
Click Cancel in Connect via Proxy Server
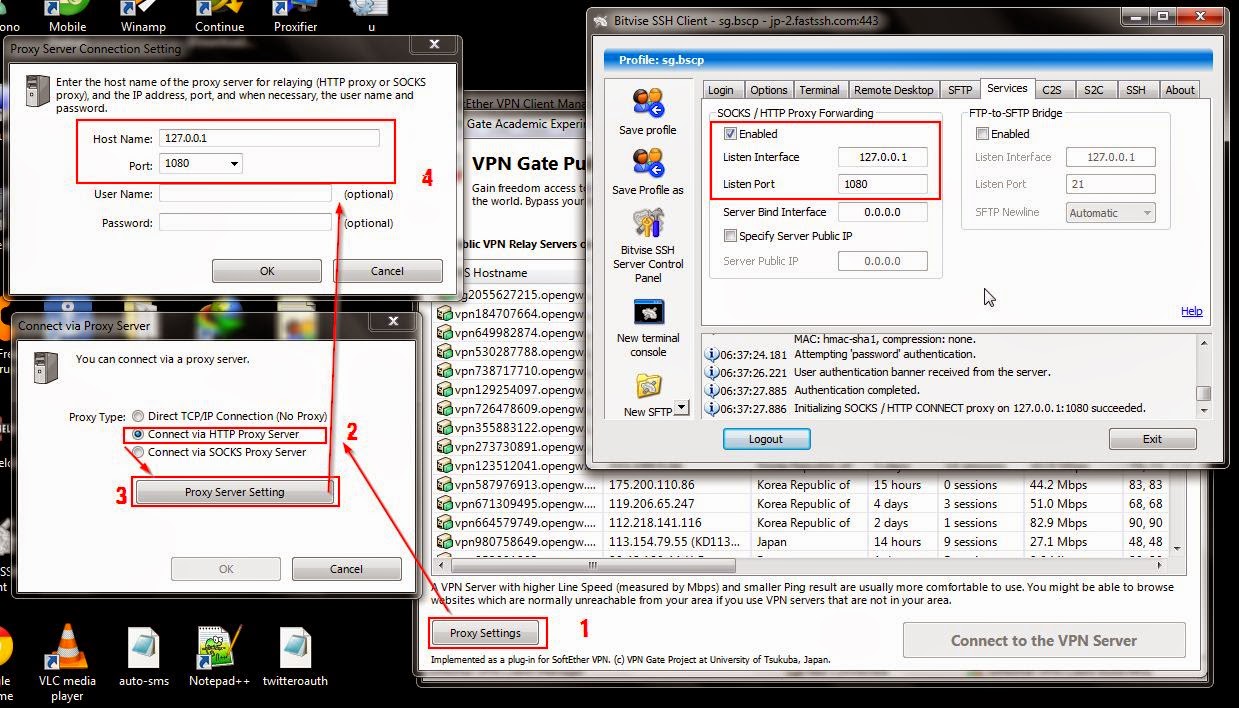tap(346, 569)
